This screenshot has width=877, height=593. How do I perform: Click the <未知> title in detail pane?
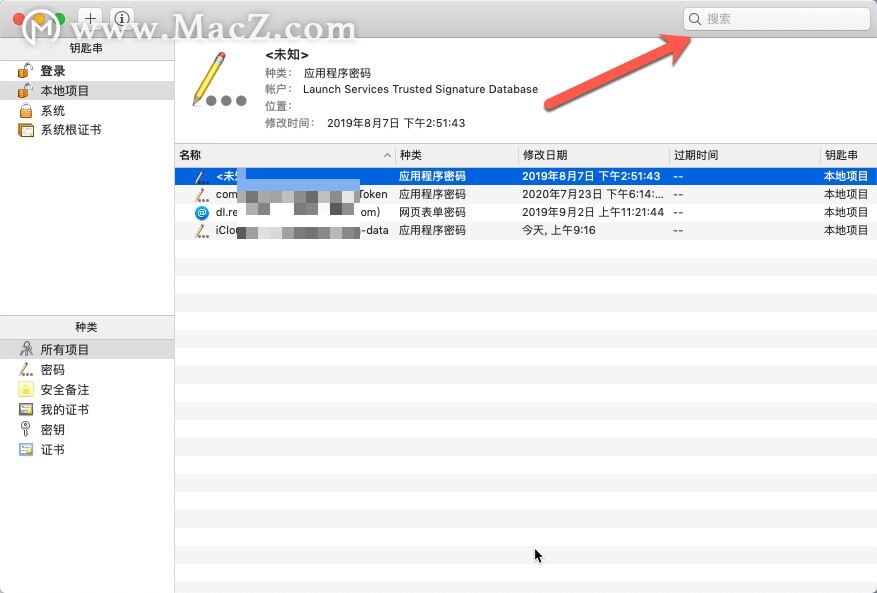coord(287,55)
